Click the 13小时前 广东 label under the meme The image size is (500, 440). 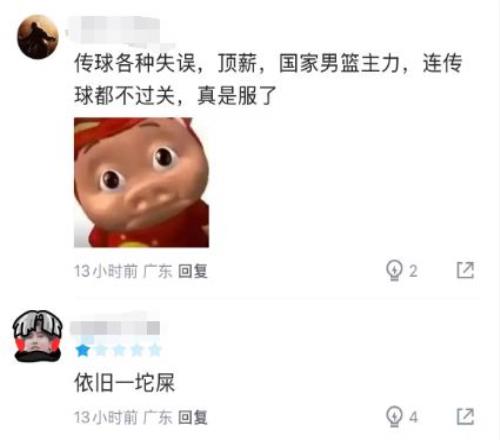pos(123,271)
